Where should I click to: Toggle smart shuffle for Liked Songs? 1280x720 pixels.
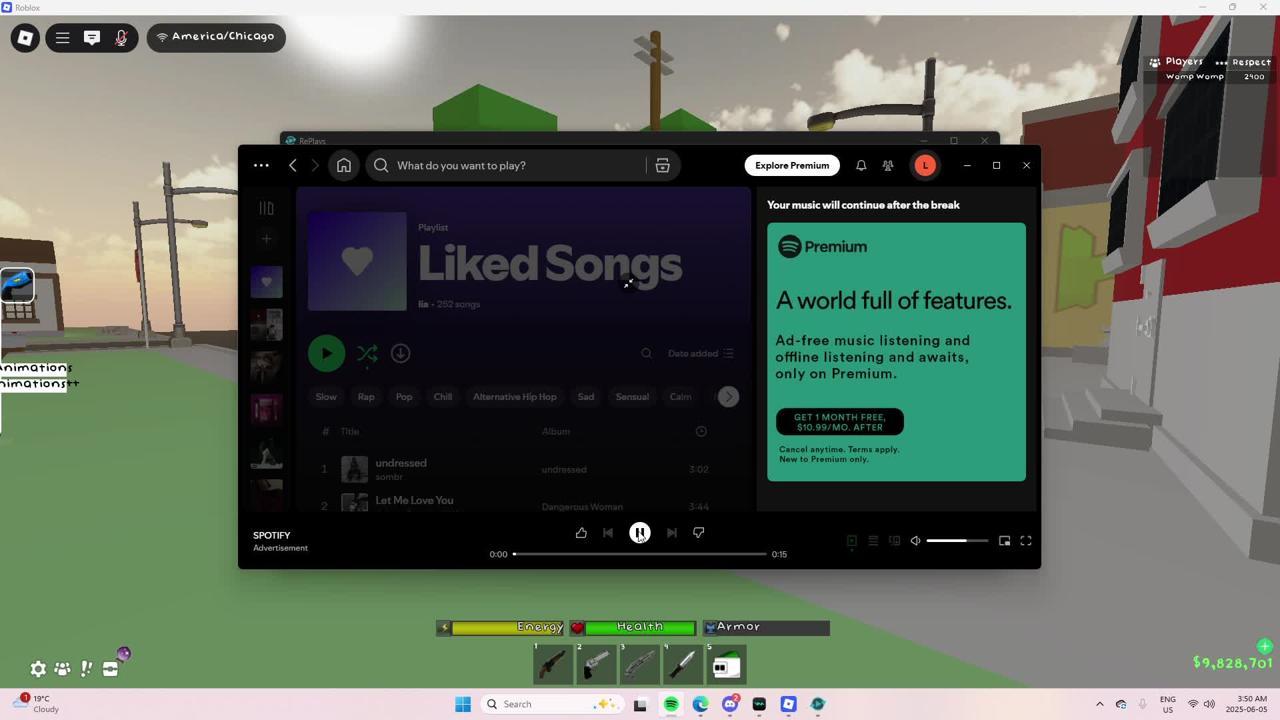(x=367, y=354)
